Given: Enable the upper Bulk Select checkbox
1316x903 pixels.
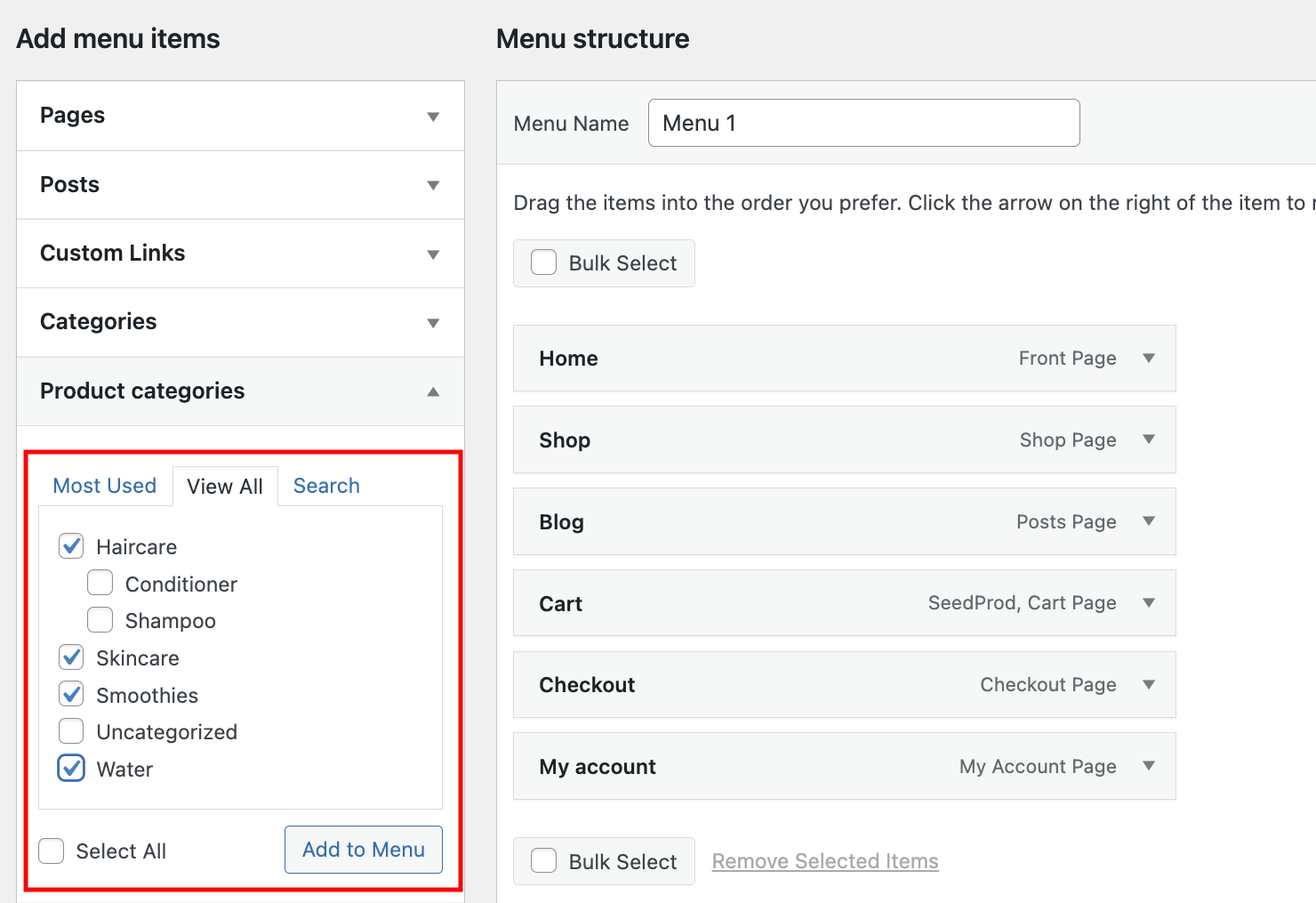Looking at the screenshot, I should pos(542,262).
